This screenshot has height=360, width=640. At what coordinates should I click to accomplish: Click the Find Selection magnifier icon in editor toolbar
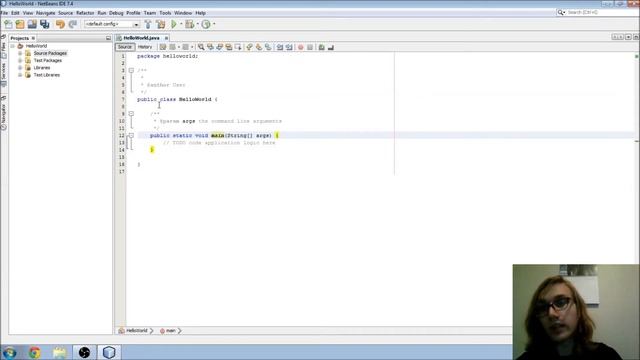click(201, 47)
